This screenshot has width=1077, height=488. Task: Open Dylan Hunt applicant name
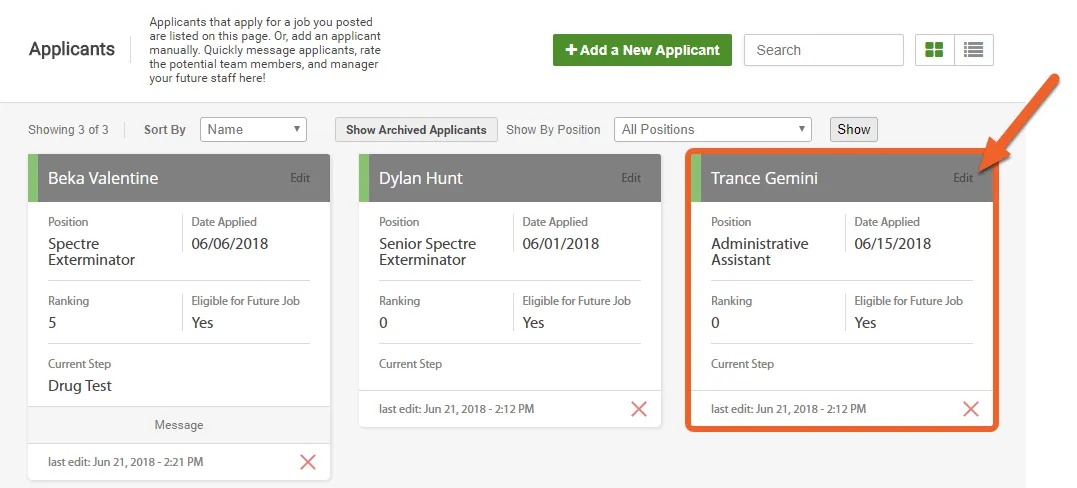tap(421, 178)
